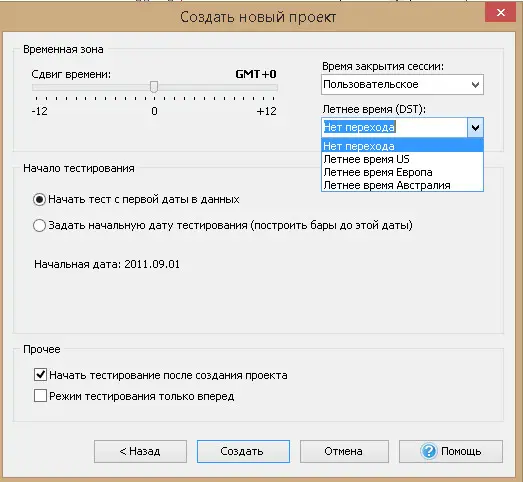523x482 pixels.
Task: Click the help question mark icon
Action: pyautogui.click(x=429, y=451)
